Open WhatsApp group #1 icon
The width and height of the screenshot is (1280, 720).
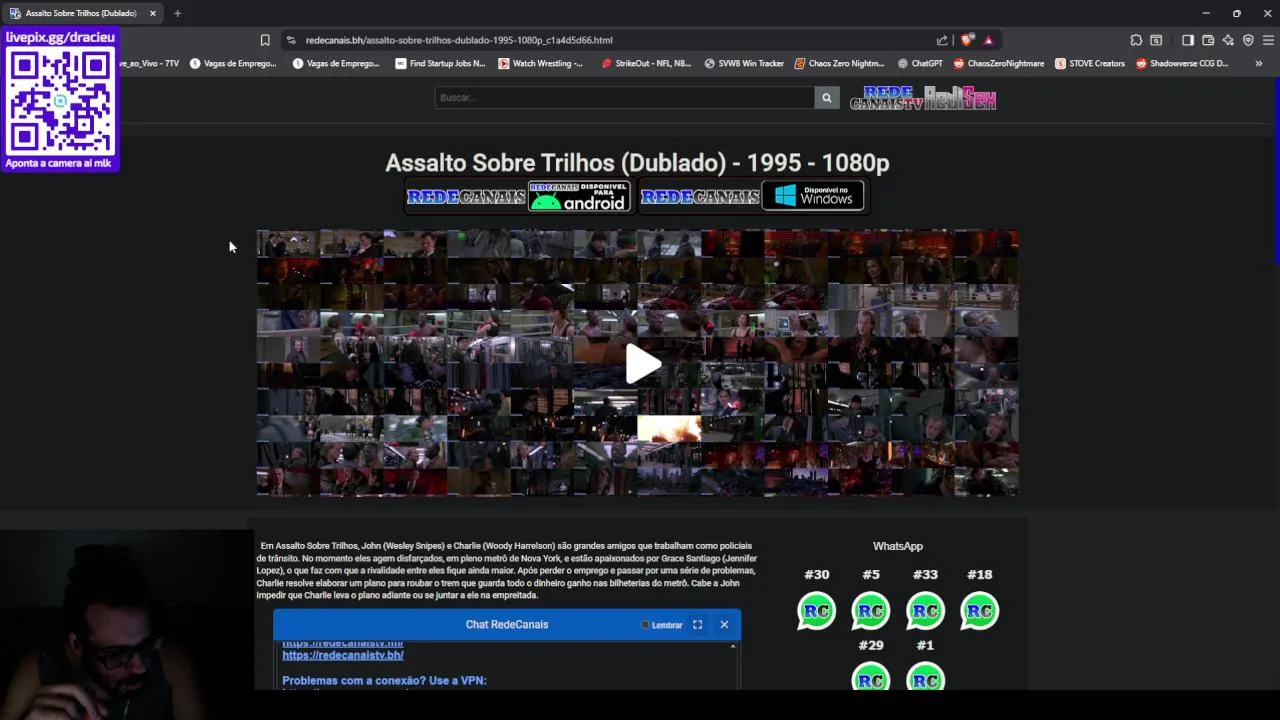925,677
